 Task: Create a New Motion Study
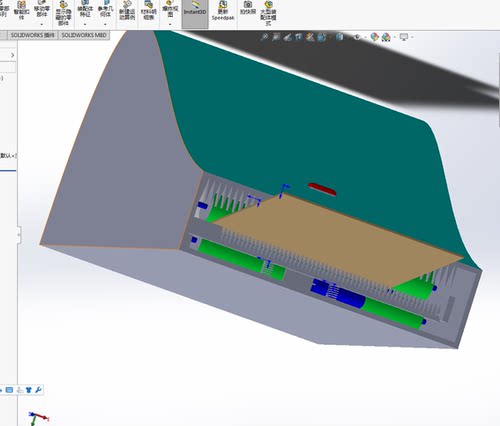pos(127,10)
